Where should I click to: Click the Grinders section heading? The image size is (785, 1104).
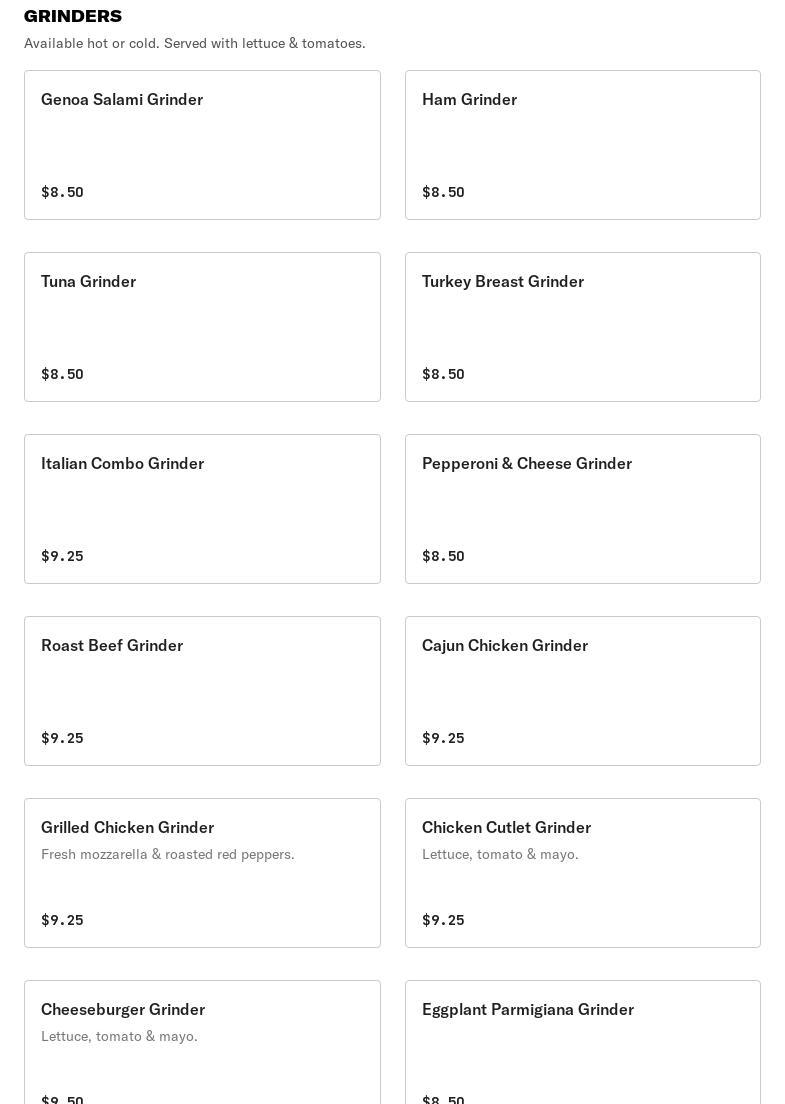tap(73, 16)
